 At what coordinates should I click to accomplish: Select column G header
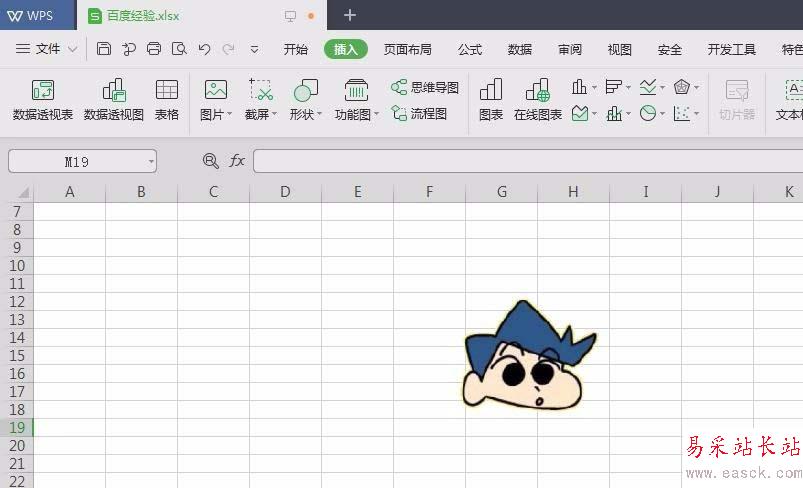point(501,192)
